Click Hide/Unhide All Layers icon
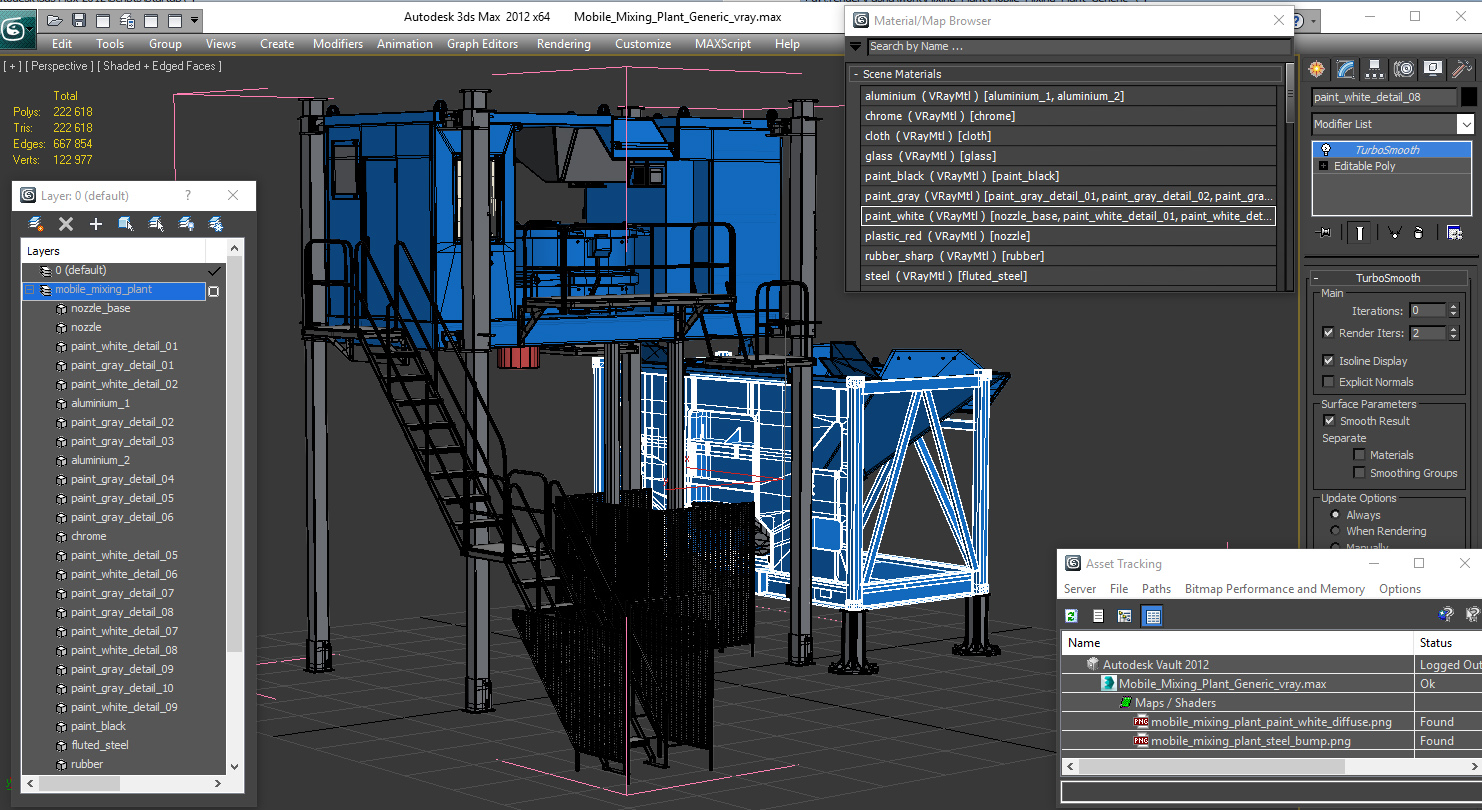Screen dimensions: 1482x810 coord(186,224)
